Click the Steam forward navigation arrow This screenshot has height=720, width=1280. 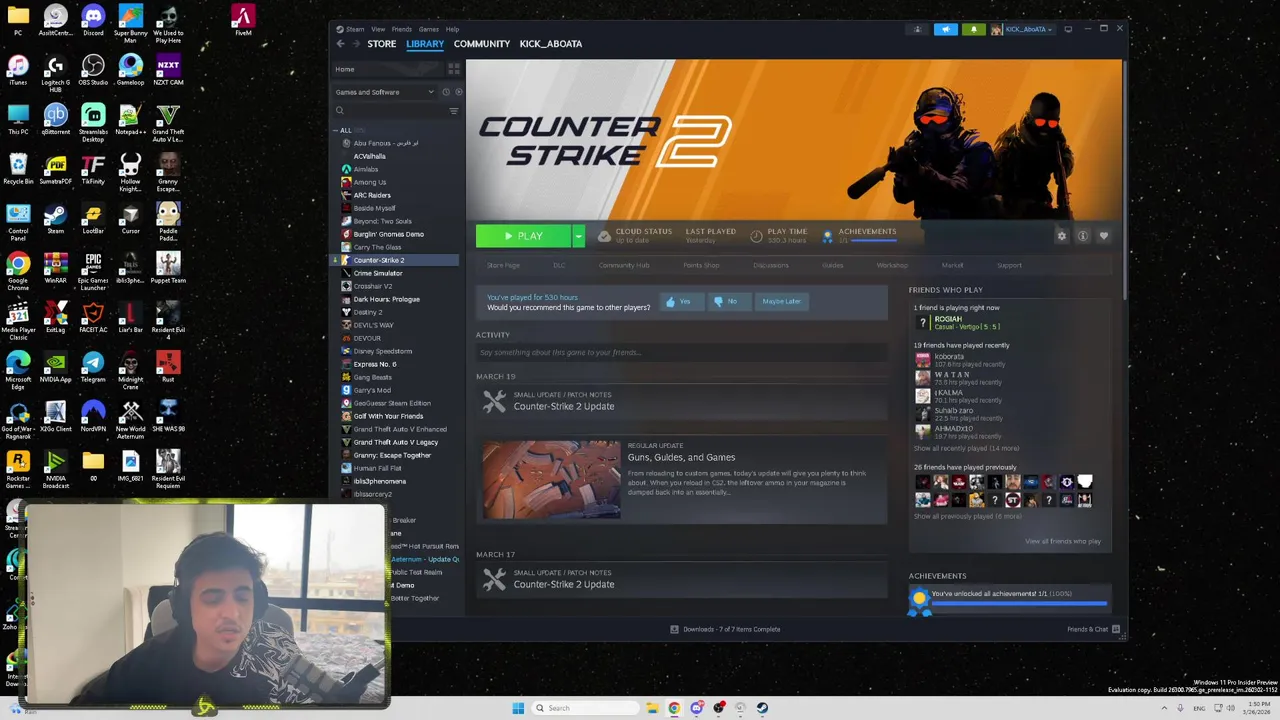point(356,44)
